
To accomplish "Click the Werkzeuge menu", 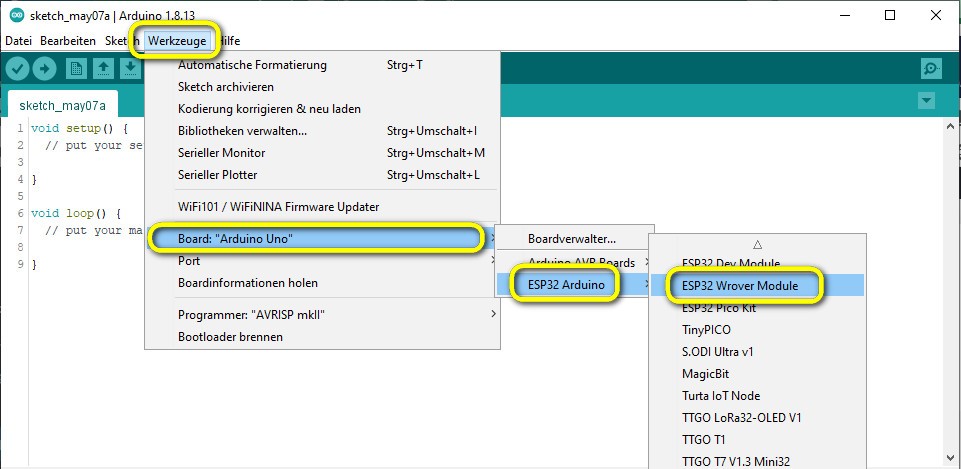I will (177, 41).
